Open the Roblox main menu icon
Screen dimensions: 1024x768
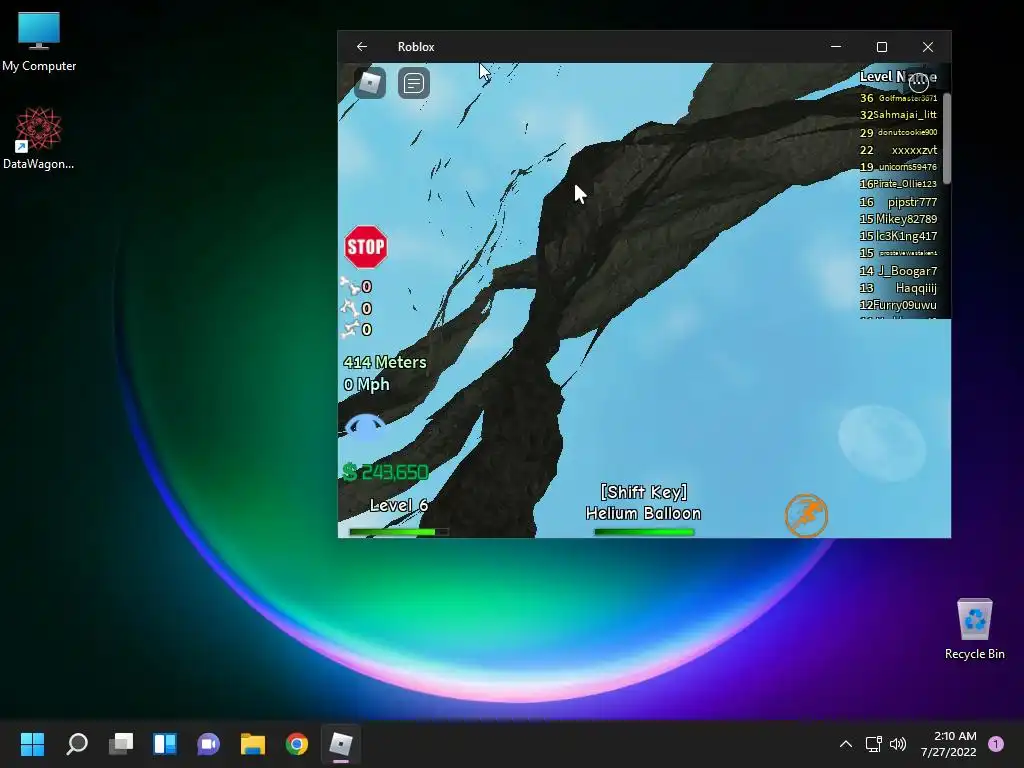pos(370,83)
